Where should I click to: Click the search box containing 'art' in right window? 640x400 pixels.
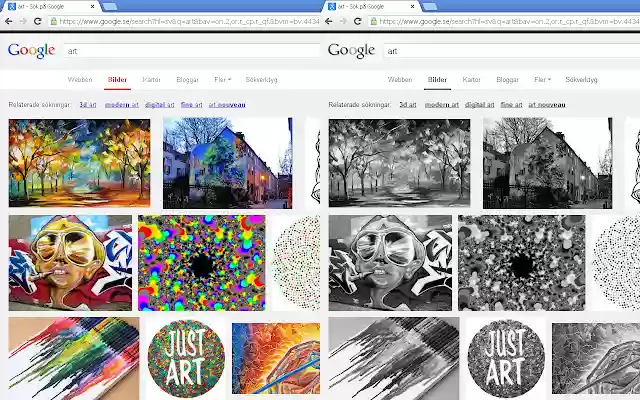(x=512, y=51)
